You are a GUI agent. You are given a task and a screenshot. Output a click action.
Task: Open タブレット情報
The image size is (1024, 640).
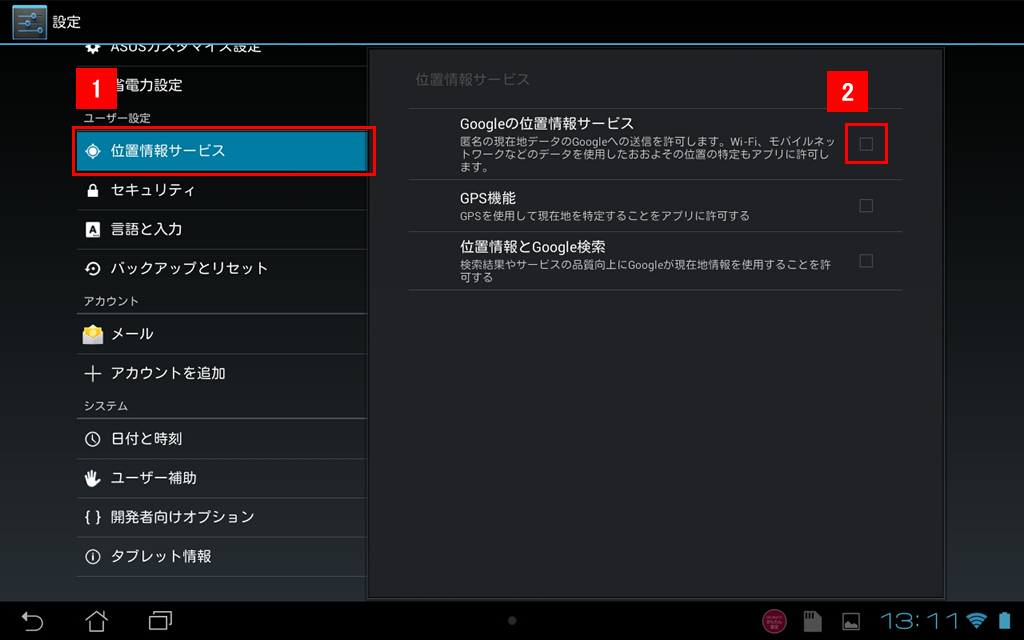222,556
